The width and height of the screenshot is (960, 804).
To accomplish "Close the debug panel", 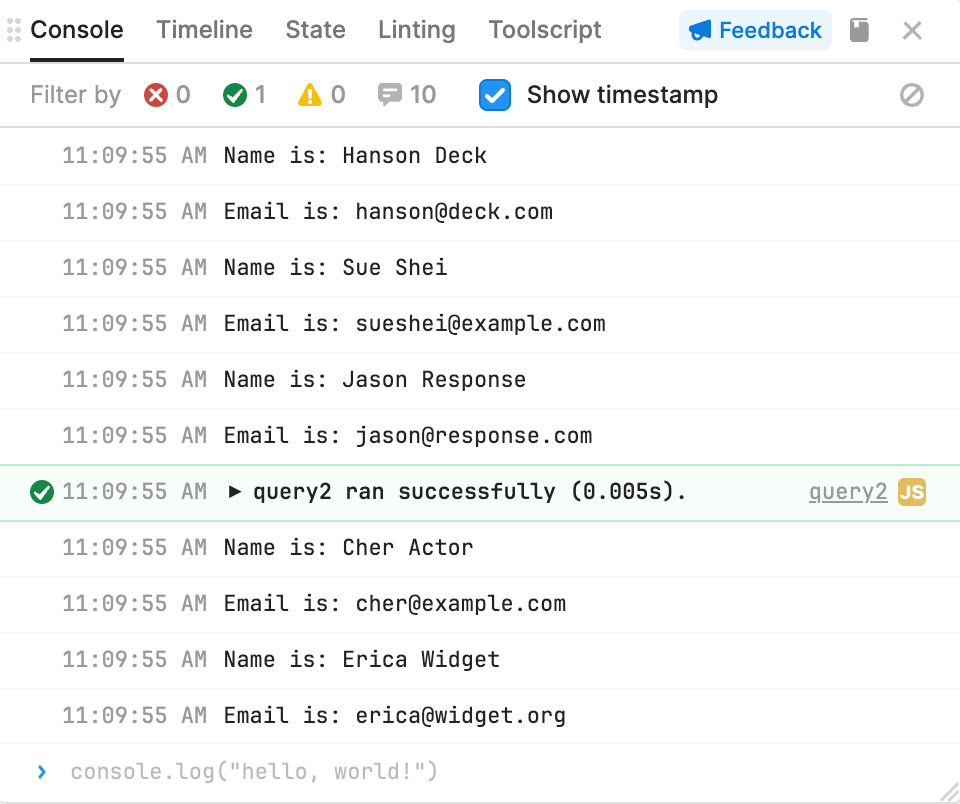I will [912, 30].
